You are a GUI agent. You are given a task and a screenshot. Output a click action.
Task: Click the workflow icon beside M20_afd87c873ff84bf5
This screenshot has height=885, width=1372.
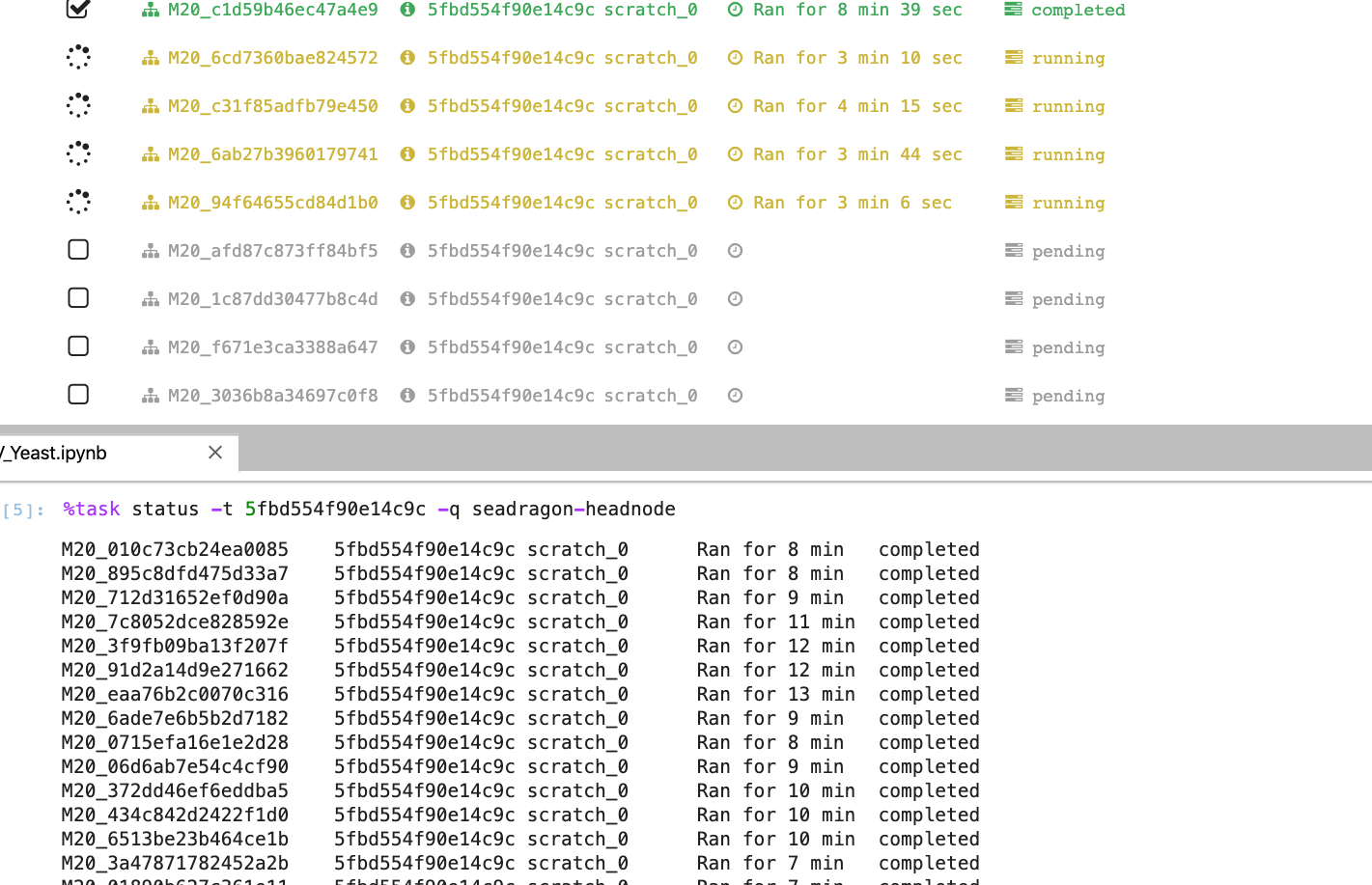pos(150,250)
